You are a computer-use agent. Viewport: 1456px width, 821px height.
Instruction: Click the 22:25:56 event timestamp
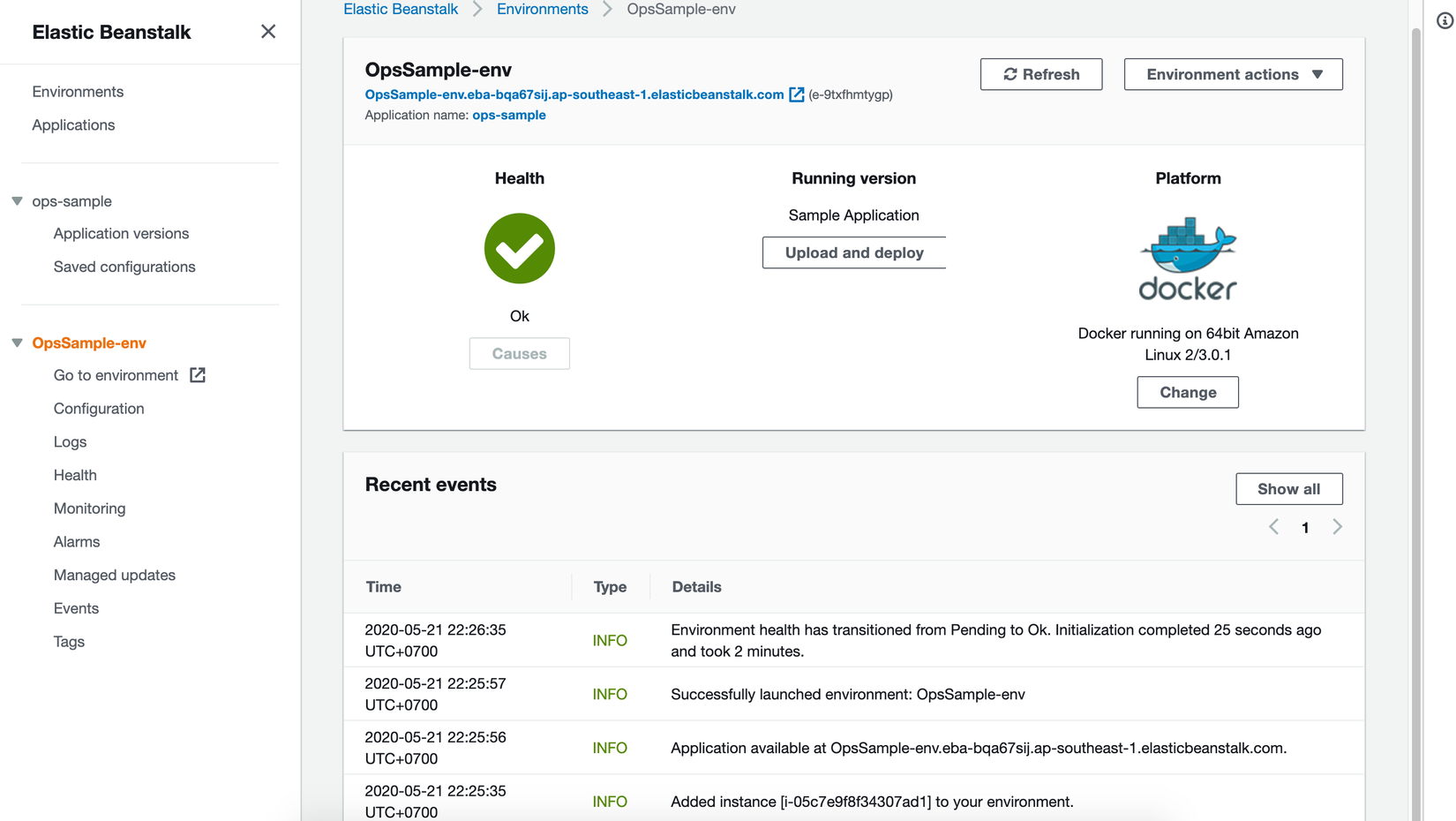(435, 749)
